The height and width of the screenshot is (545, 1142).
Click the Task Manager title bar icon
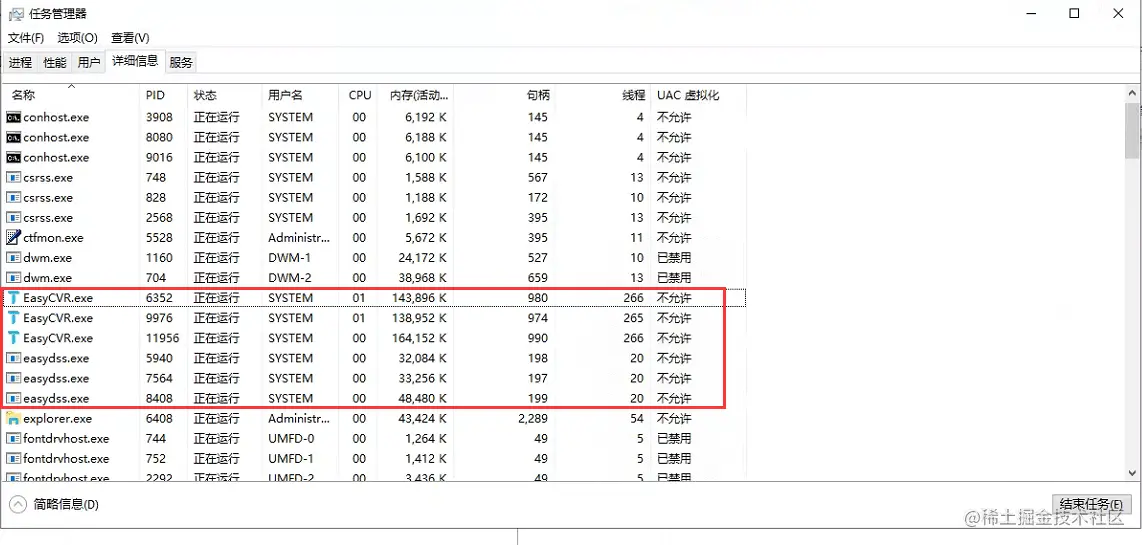pyautogui.click(x=16, y=13)
